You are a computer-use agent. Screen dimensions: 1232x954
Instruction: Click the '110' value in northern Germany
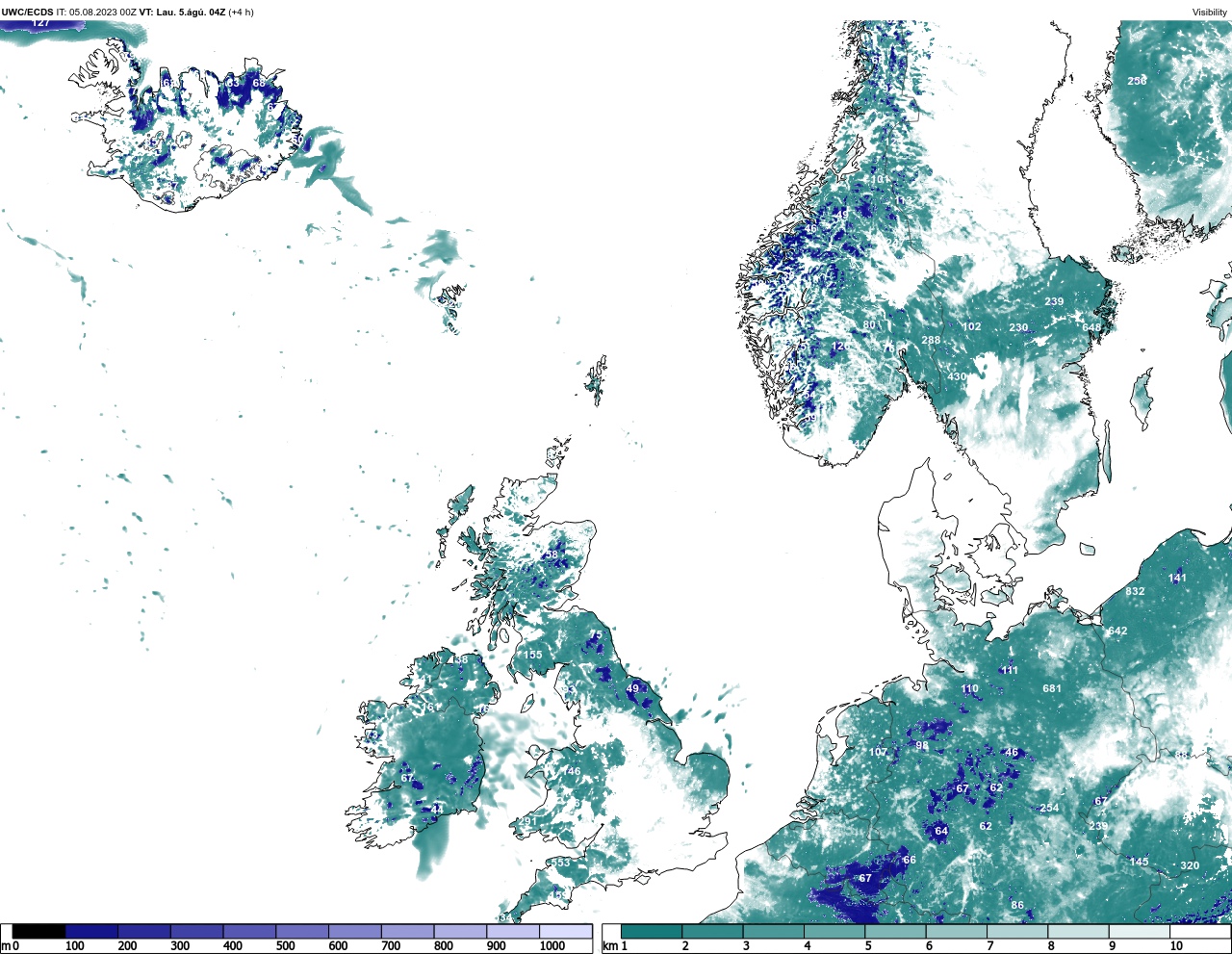(x=969, y=688)
